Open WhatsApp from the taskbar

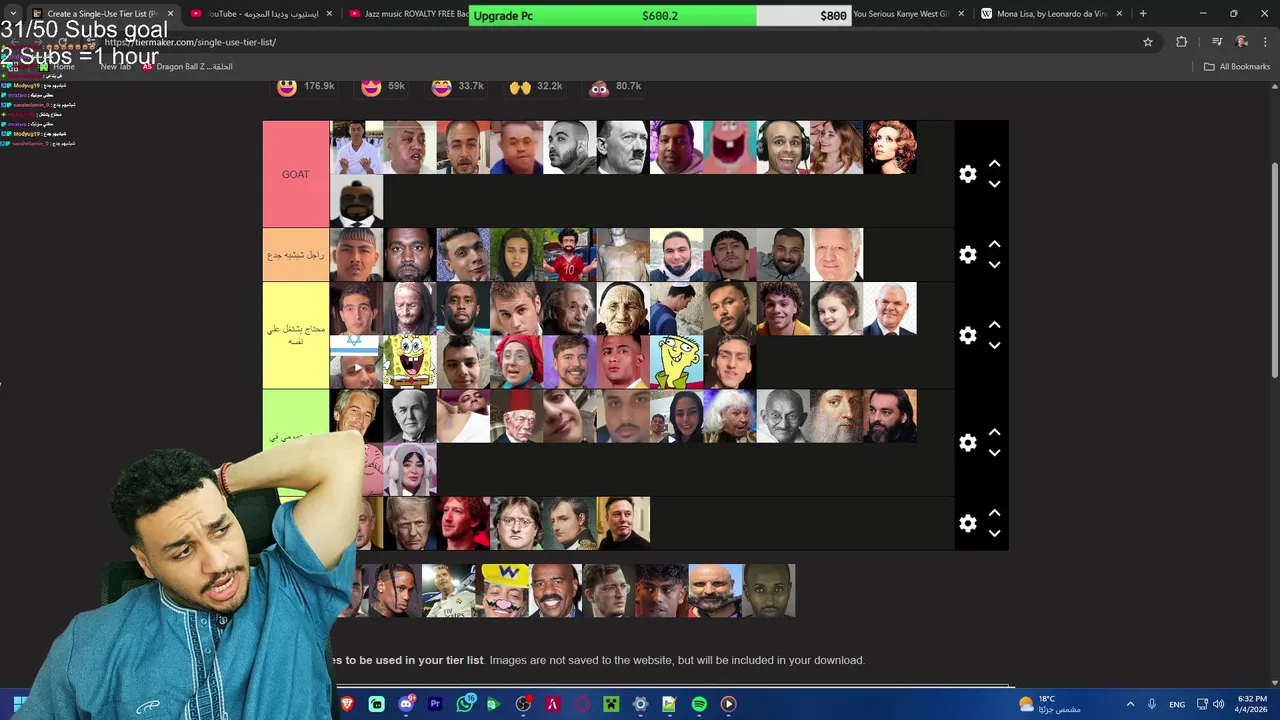pos(465,704)
